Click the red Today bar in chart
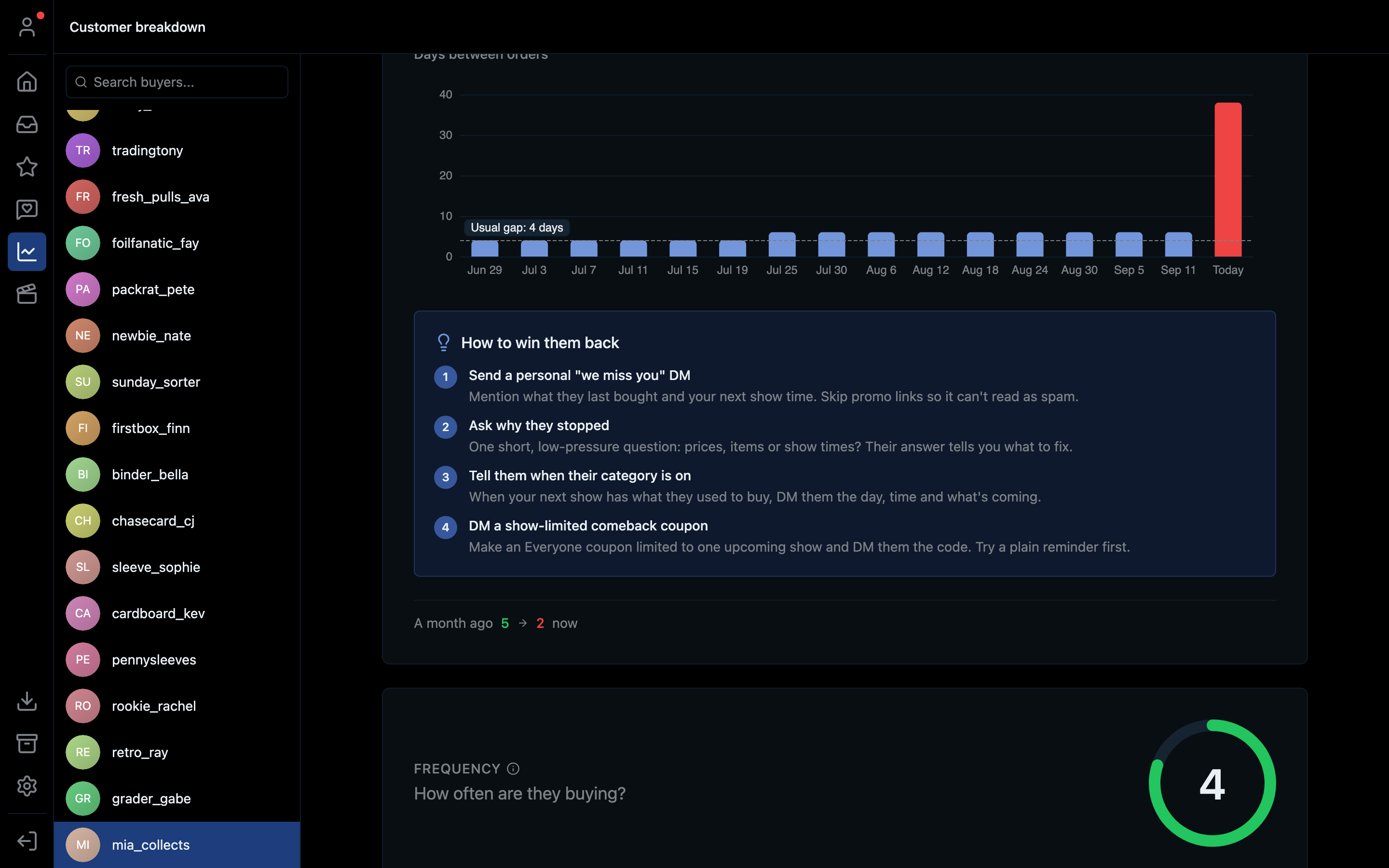Image resolution: width=1389 pixels, height=868 pixels. 1228,180
